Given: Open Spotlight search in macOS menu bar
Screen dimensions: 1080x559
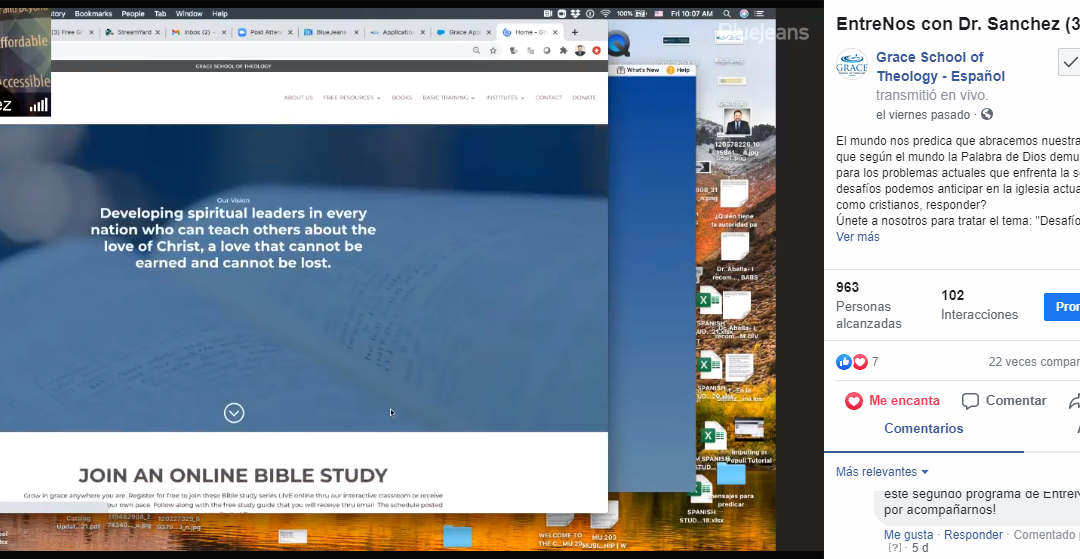Looking at the screenshot, I should point(727,13).
